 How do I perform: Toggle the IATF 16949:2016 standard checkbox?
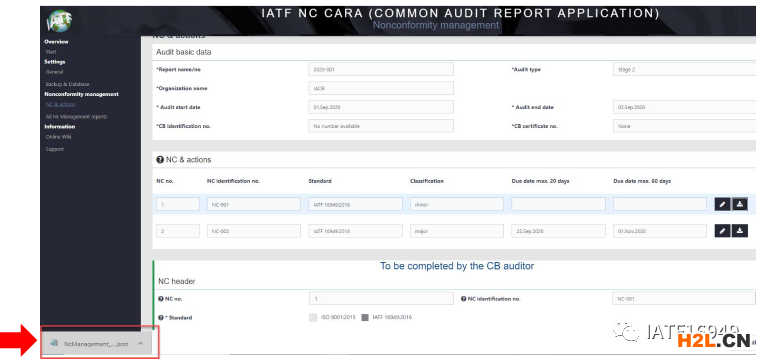(365, 318)
